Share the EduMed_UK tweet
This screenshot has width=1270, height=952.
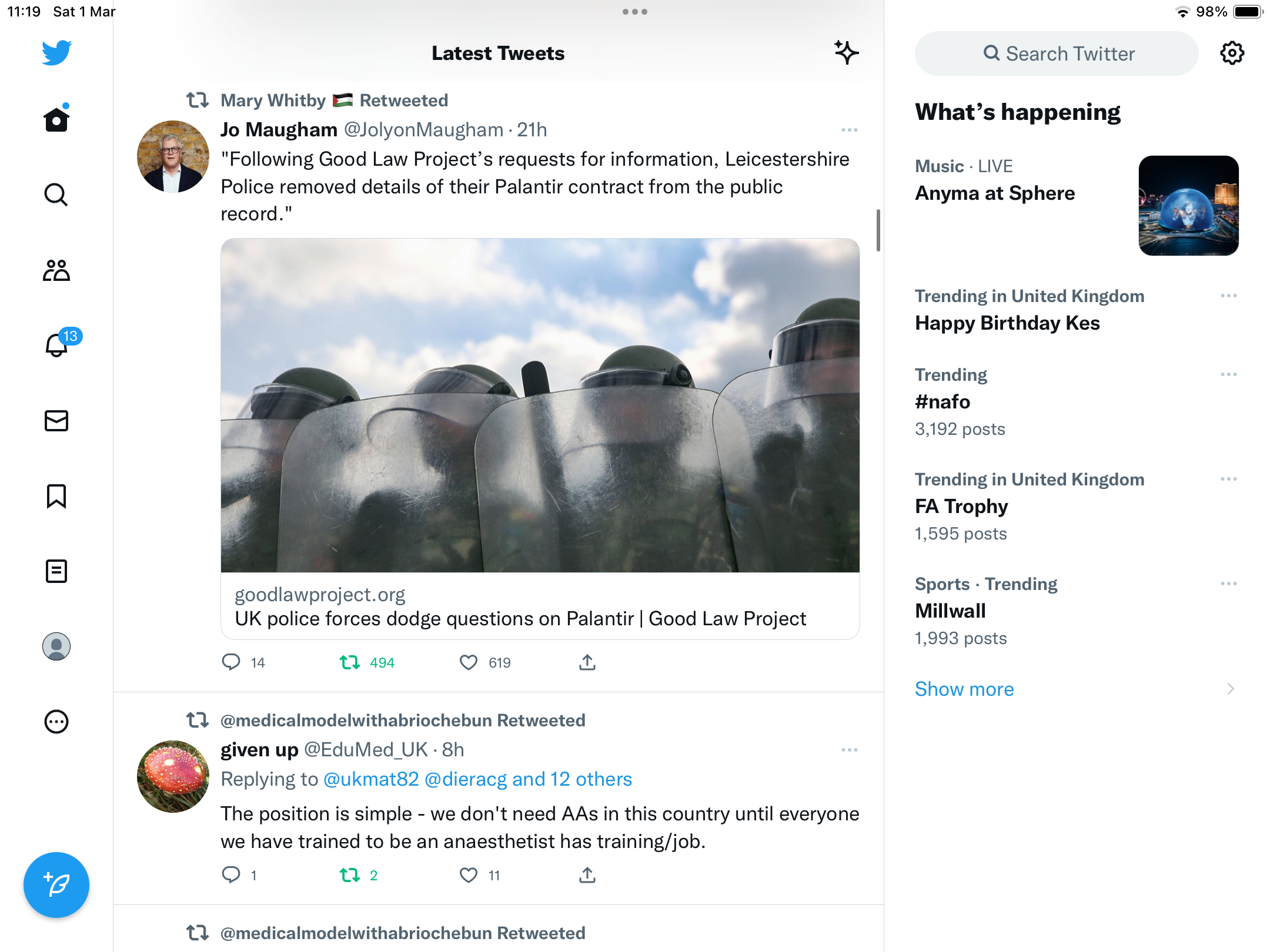[x=587, y=875]
